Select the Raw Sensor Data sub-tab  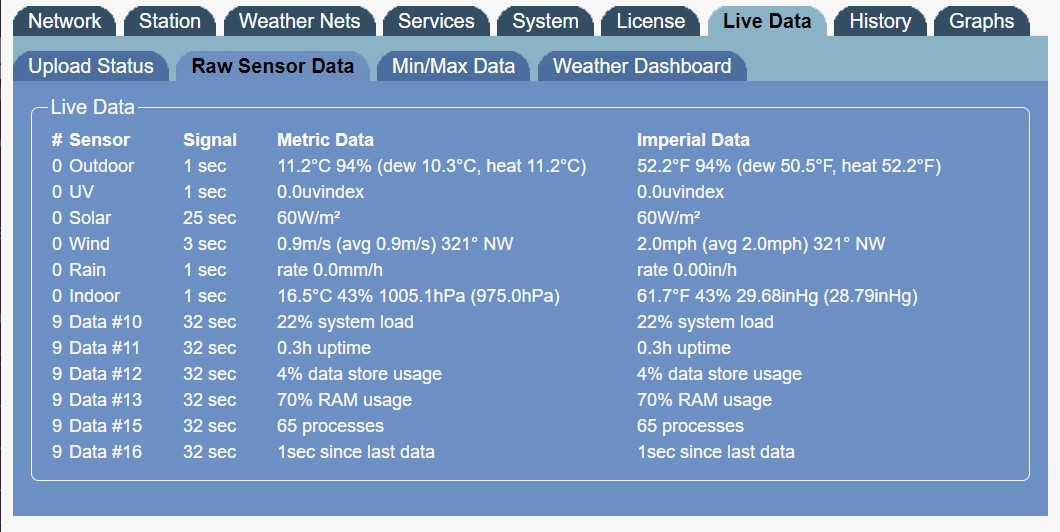tap(272, 66)
